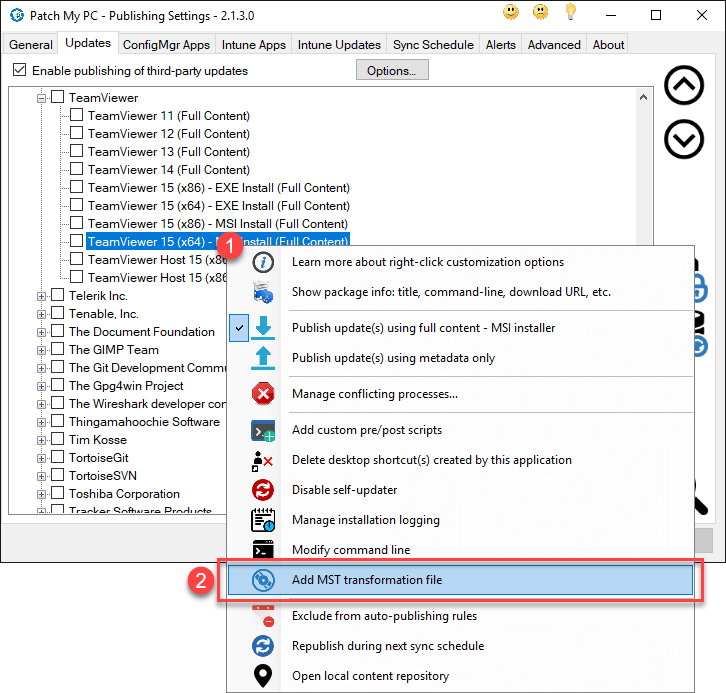The image size is (726, 693).
Task: Click the Options... button
Action: [392, 70]
